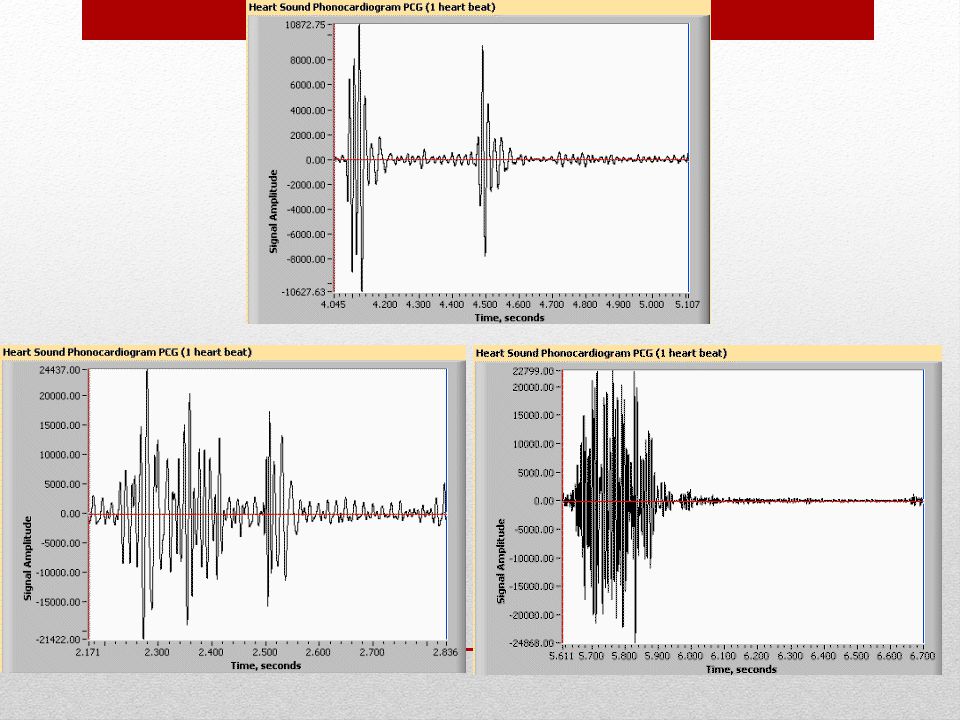
Task: Click the 4.500 time axis label
Action: coord(485,304)
